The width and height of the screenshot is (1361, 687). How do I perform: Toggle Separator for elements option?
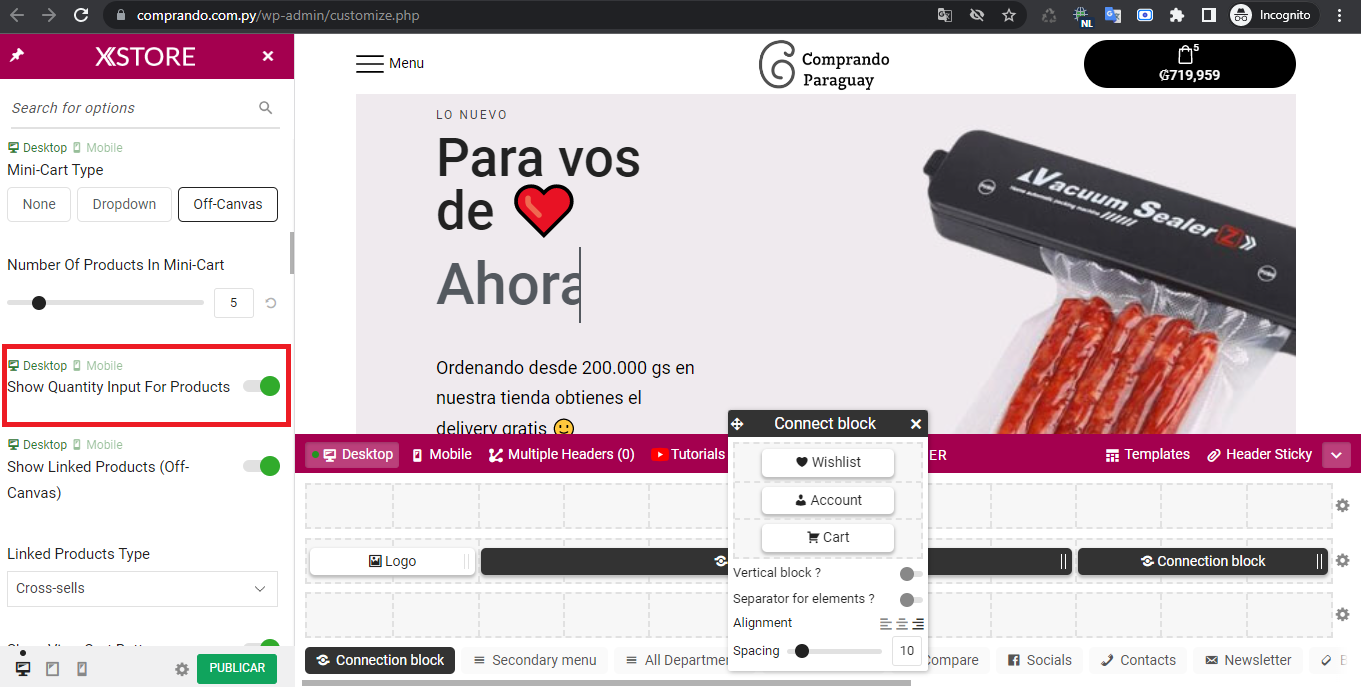tap(910, 600)
